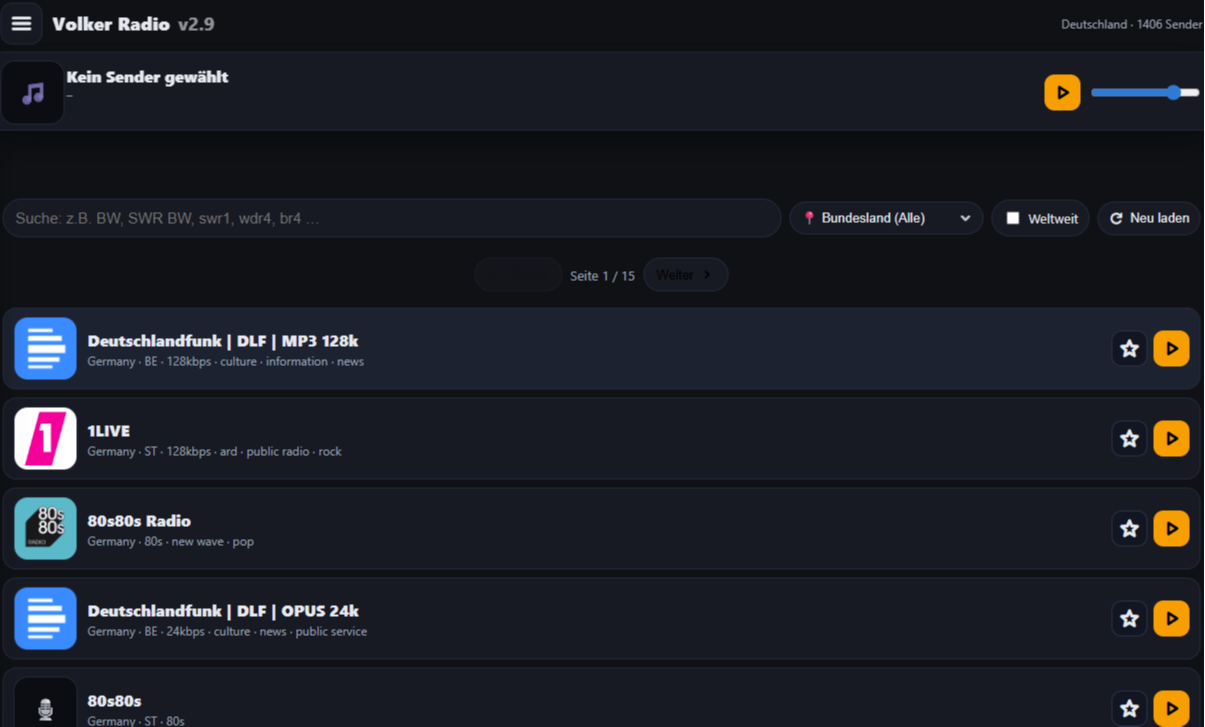The height and width of the screenshot is (727, 1205).
Task: Play Deutschlandfunk DLF MP3 128k
Action: pyautogui.click(x=1171, y=349)
